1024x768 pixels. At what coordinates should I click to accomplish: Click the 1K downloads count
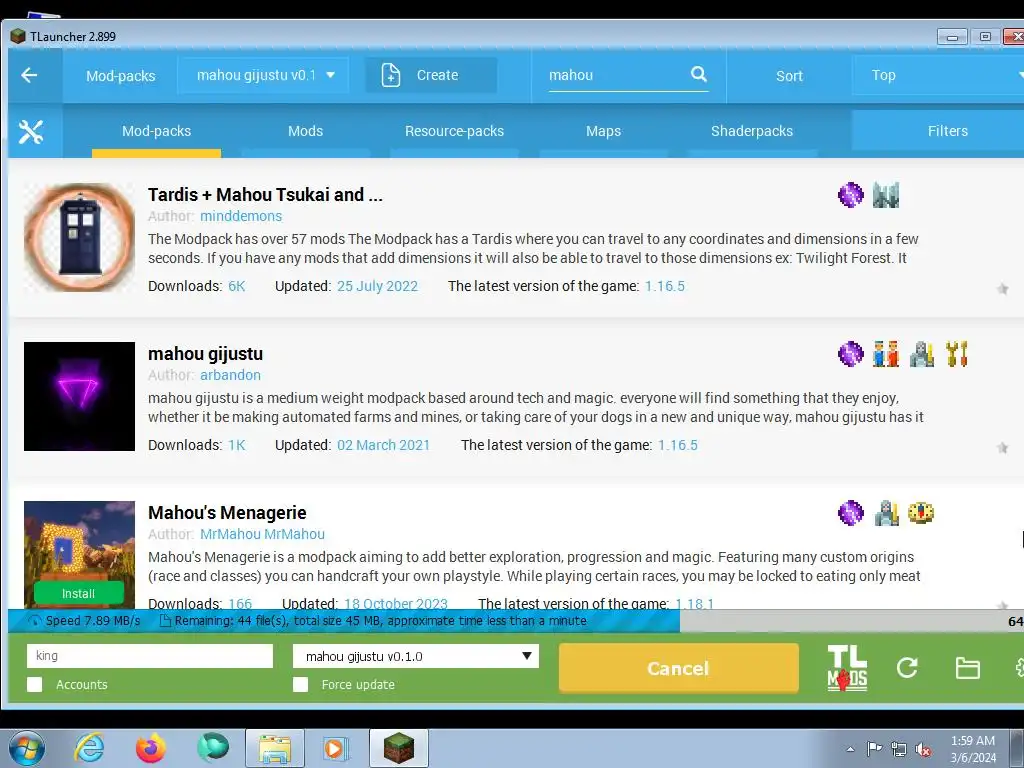click(x=236, y=445)
